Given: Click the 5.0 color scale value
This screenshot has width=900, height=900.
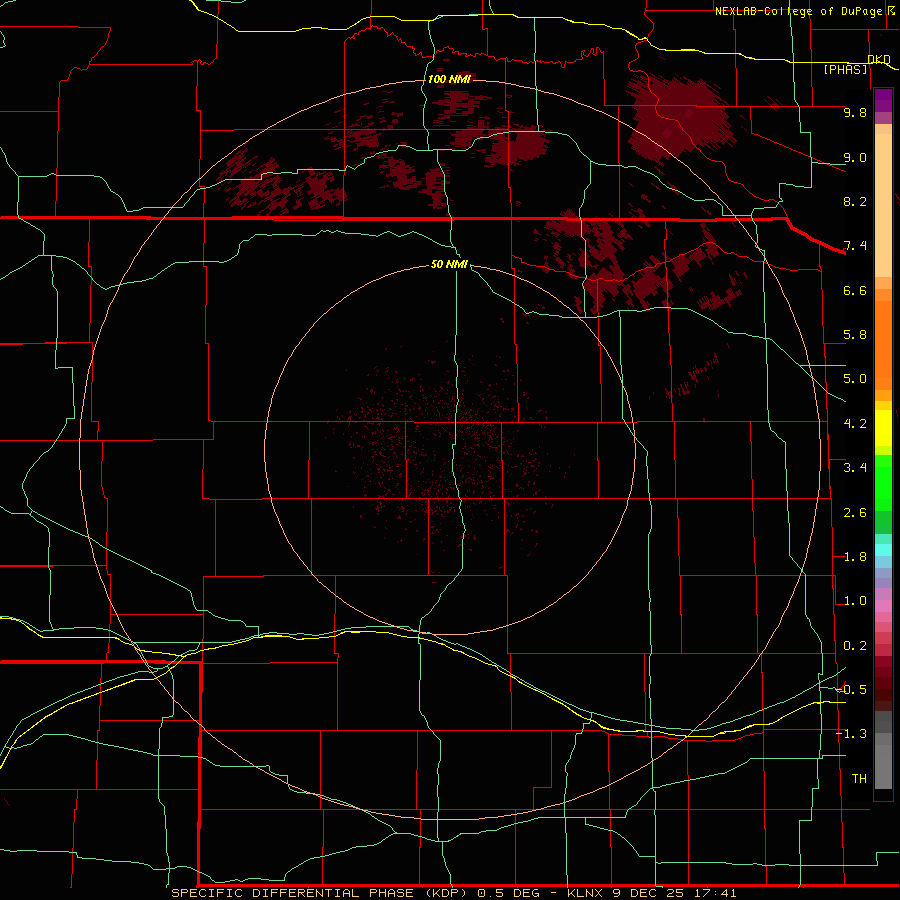Looking at the screenshot, I should pos(855,379).
